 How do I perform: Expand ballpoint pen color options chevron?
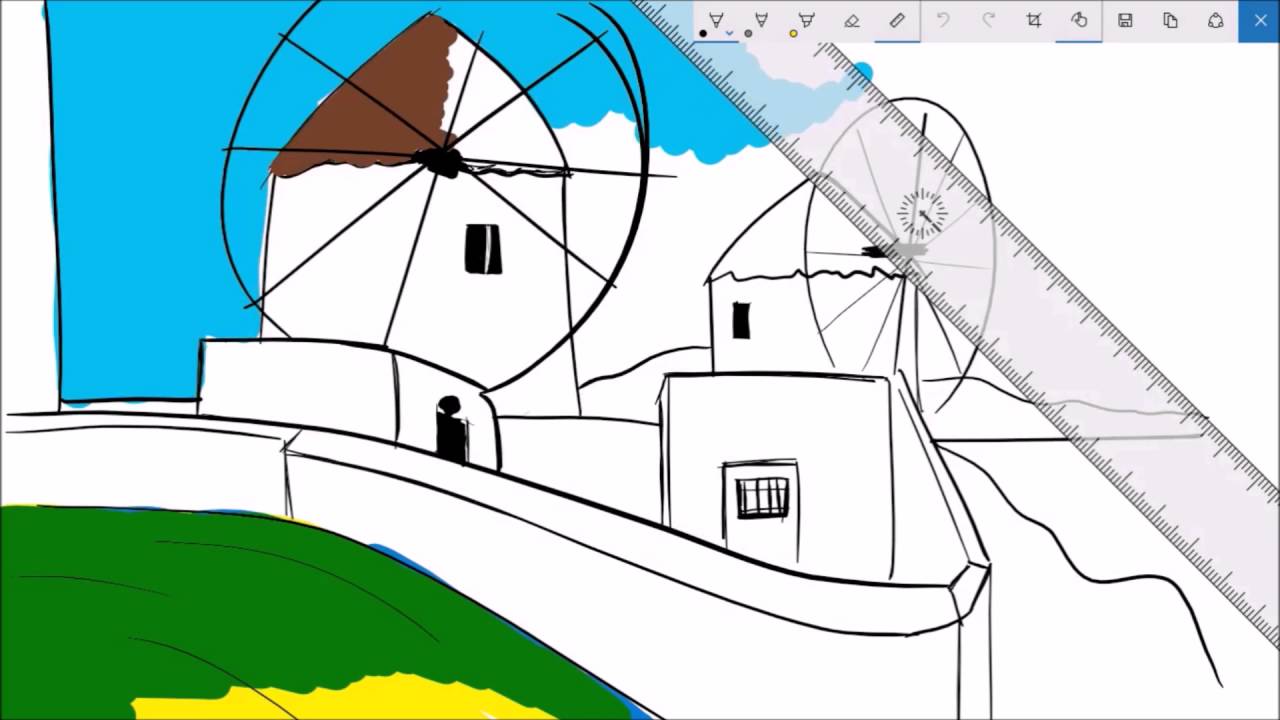point(729,33)
